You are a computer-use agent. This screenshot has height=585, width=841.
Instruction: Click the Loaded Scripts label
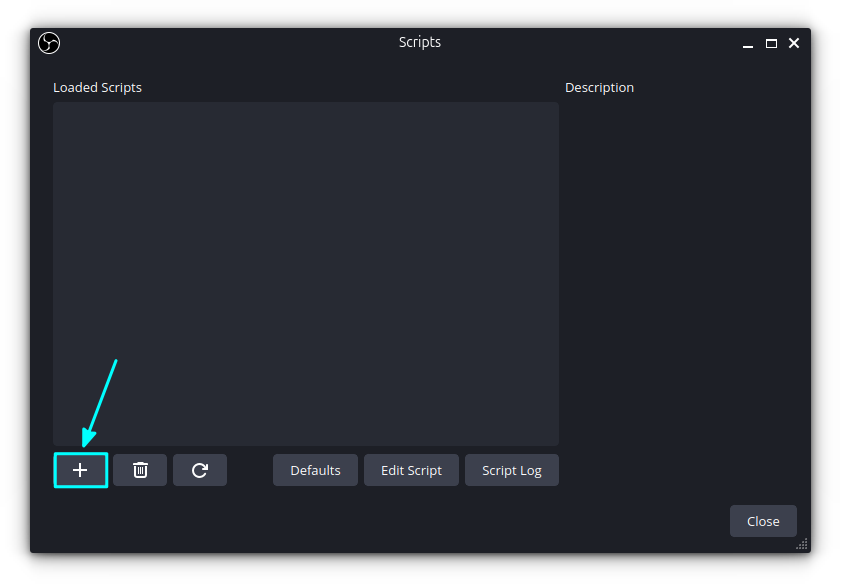(x=97, y=87)
